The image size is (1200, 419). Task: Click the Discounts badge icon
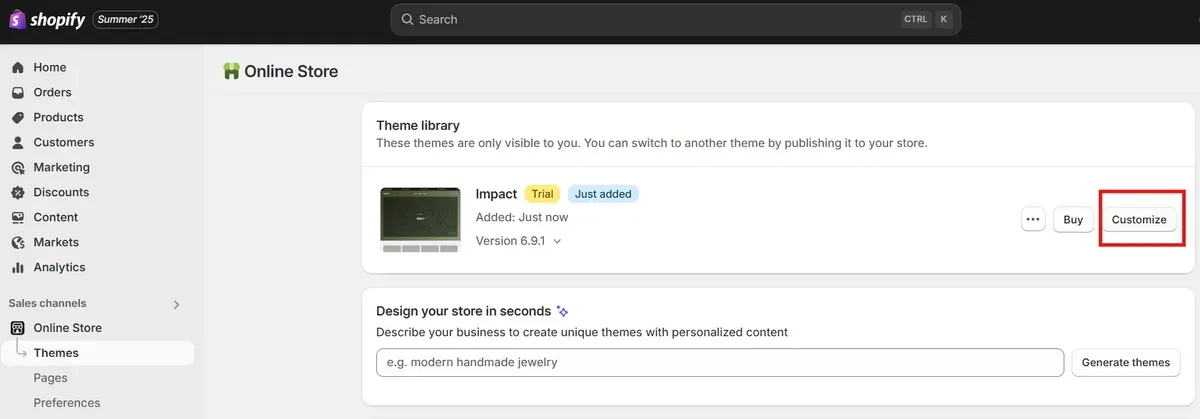(x=18, y=193)
